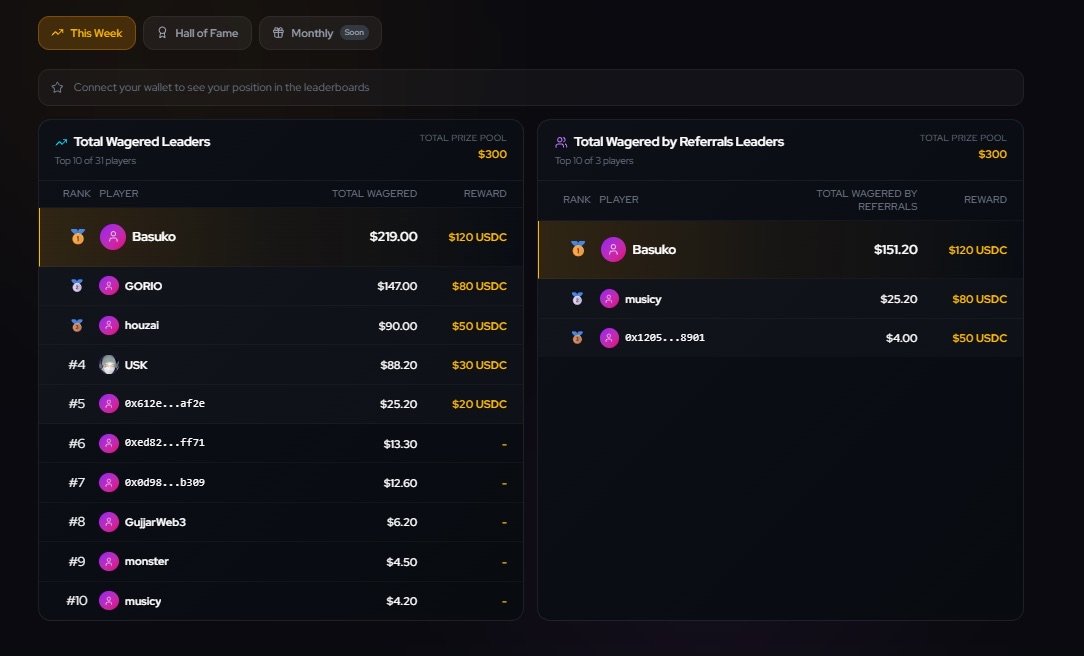Click the $151.20 referrals wagered amount
The image size is (1084, 656).
[x=895, y=250]
